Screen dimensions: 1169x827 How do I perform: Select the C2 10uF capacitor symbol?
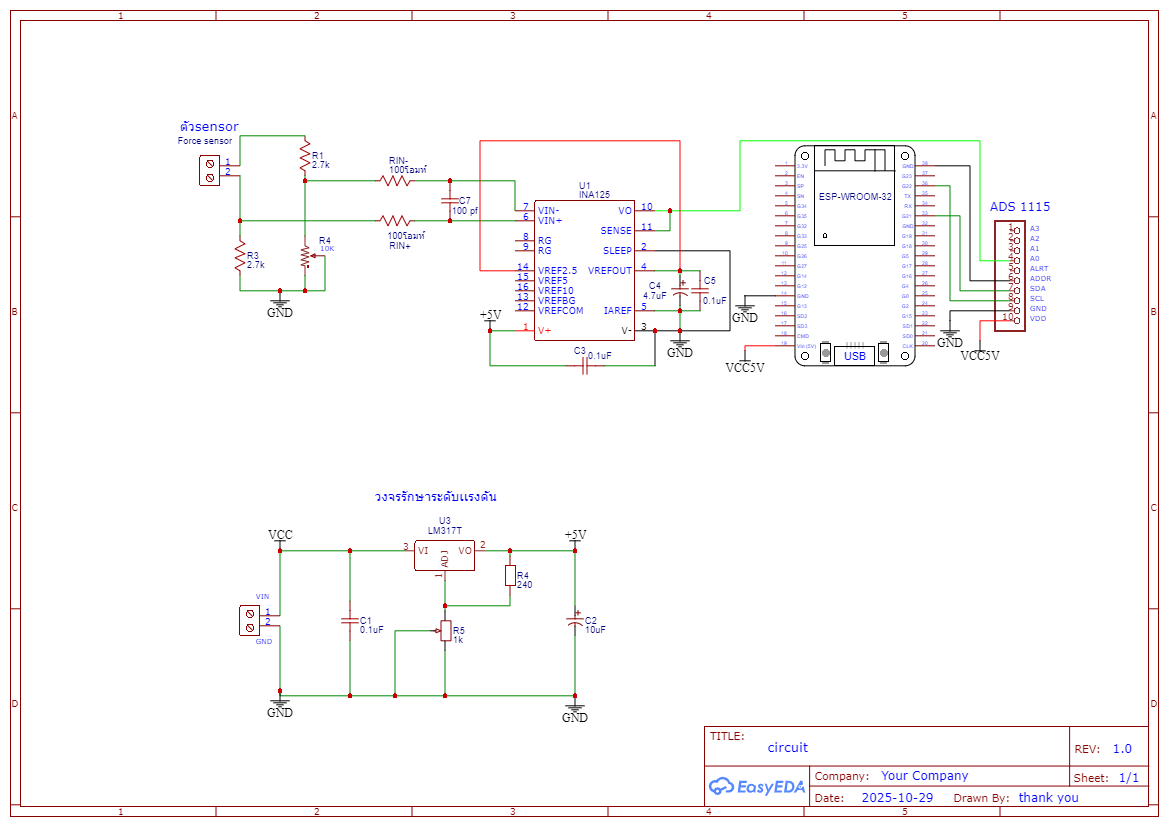click(x=575, y=621)
